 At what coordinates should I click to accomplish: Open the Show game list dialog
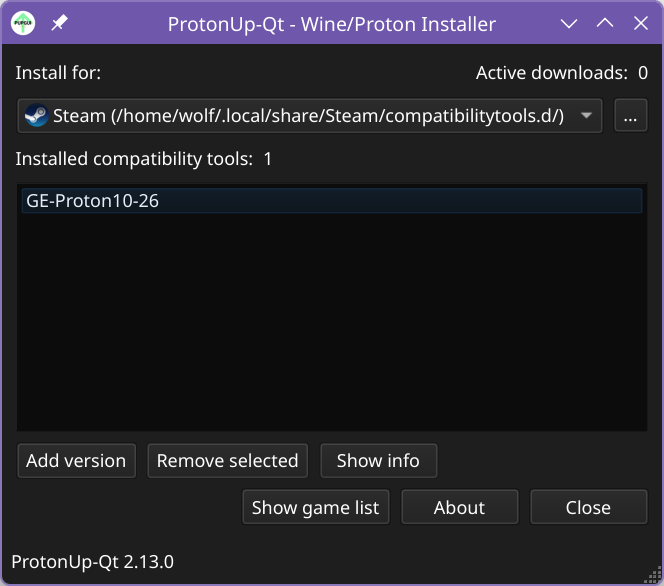315,507
